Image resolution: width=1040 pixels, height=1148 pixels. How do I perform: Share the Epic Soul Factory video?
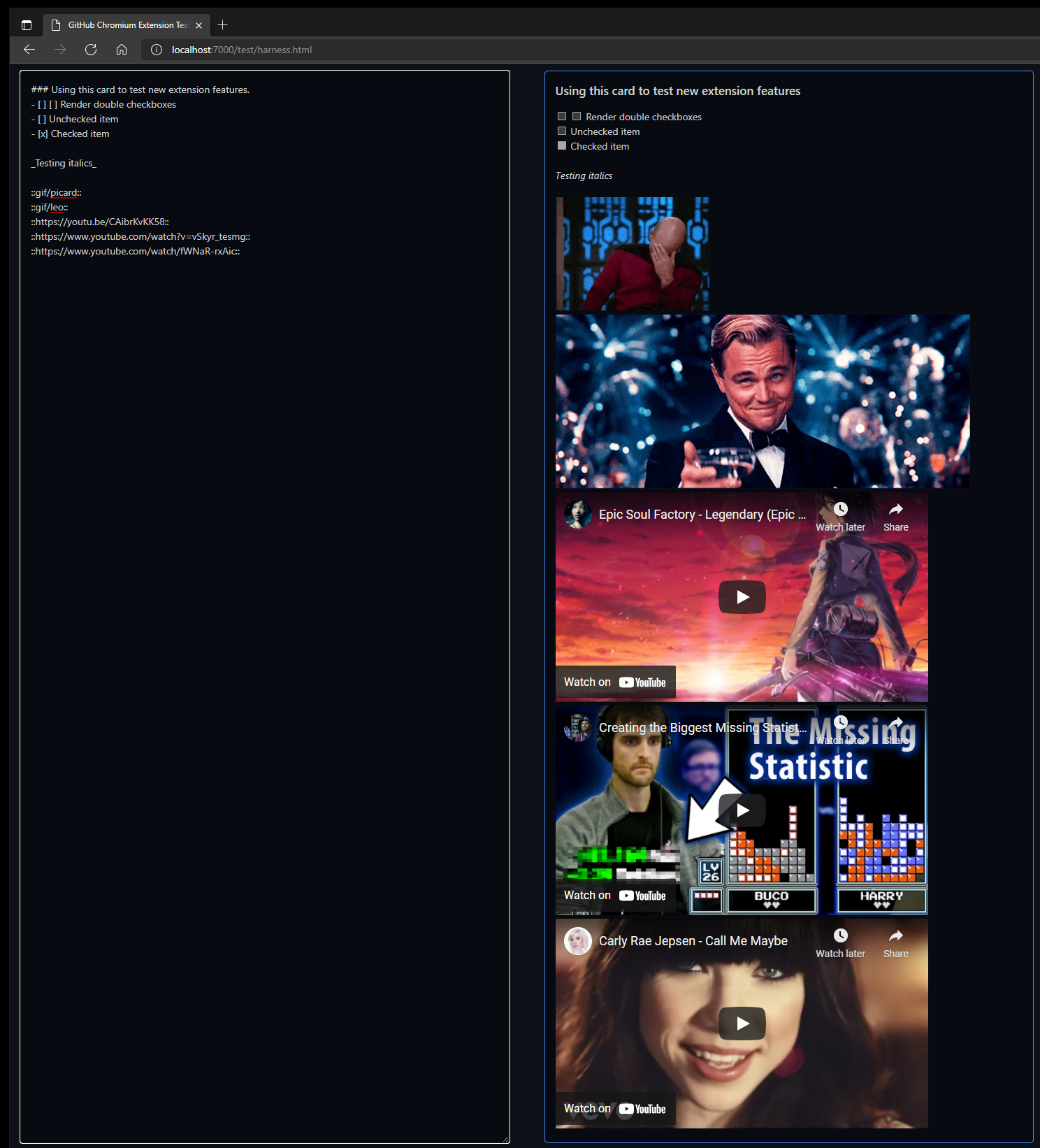(896, 517)
